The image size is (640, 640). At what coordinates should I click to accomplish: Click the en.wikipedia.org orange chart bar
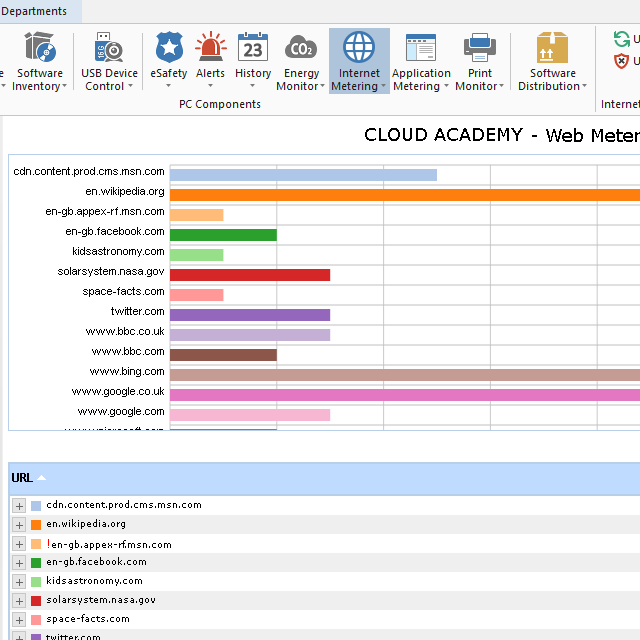point(405,195)
